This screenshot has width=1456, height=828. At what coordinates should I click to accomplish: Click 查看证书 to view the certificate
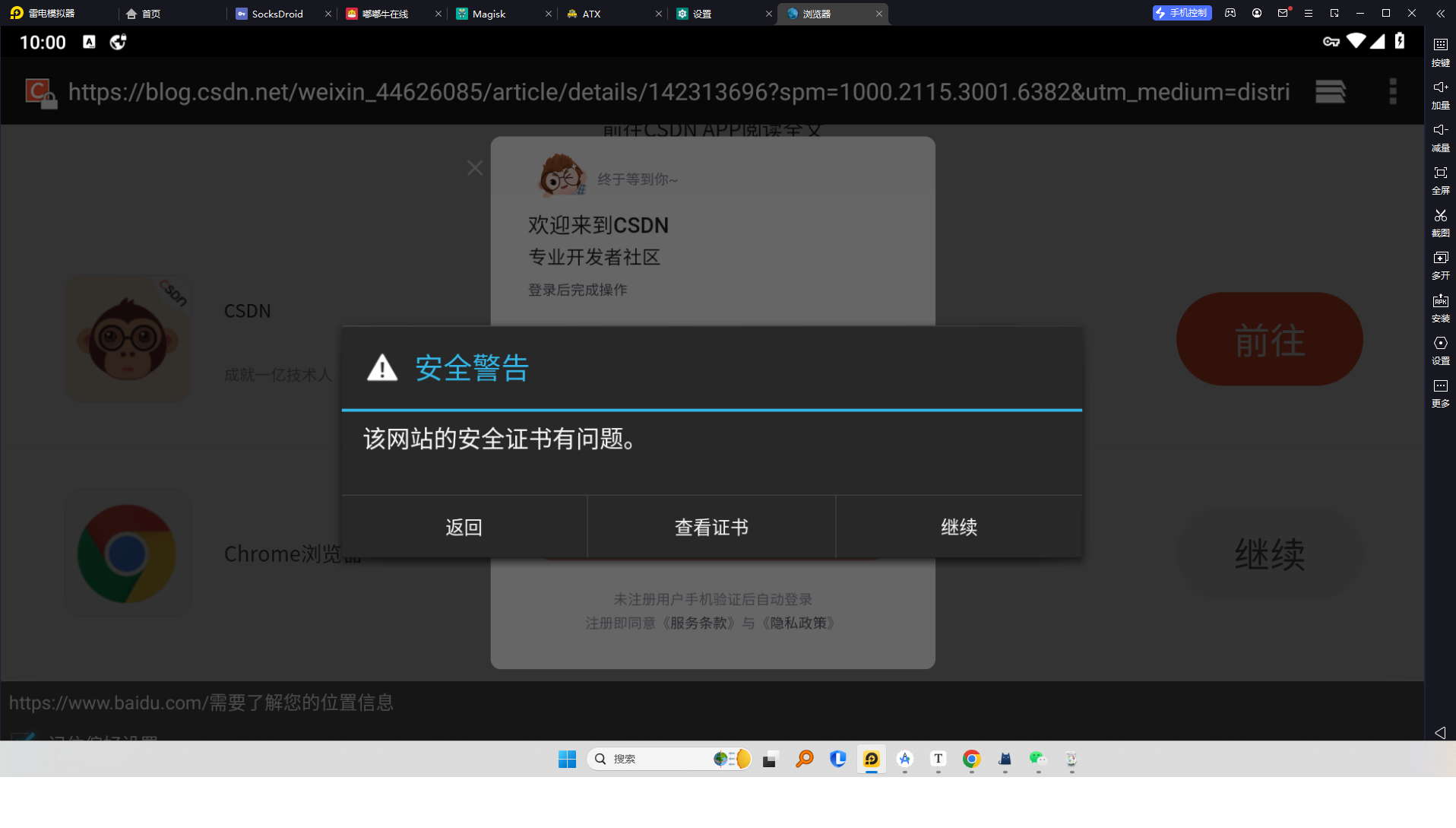pos(711,527)
